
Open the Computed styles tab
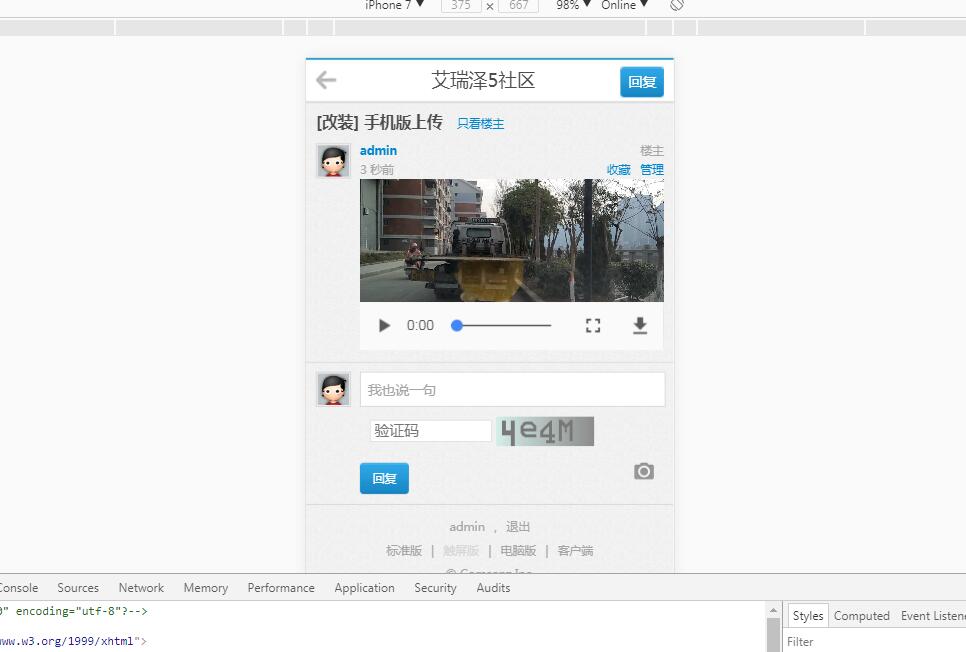click(861, 616)
